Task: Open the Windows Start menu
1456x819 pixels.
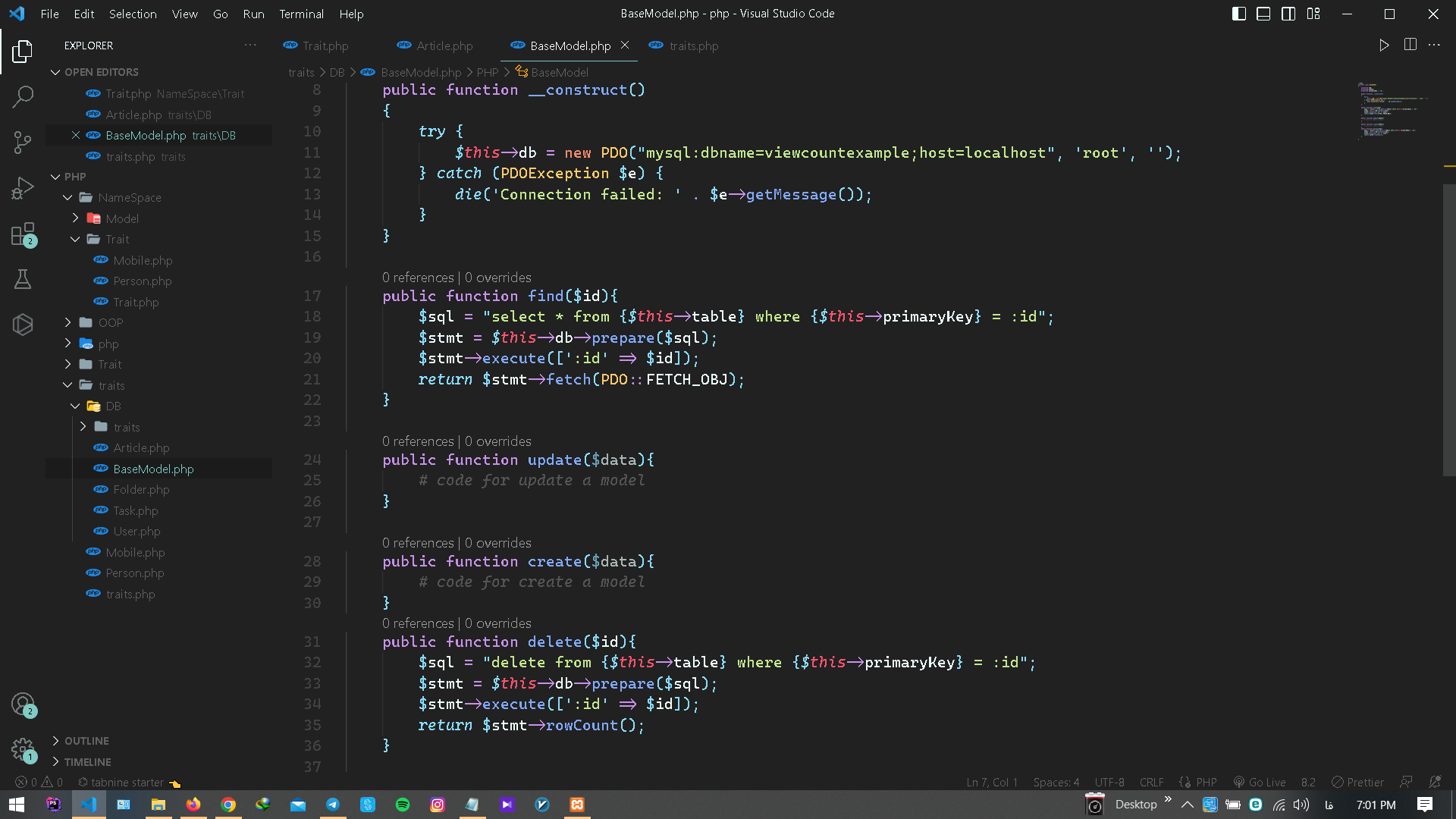Action: click(17, 805)
